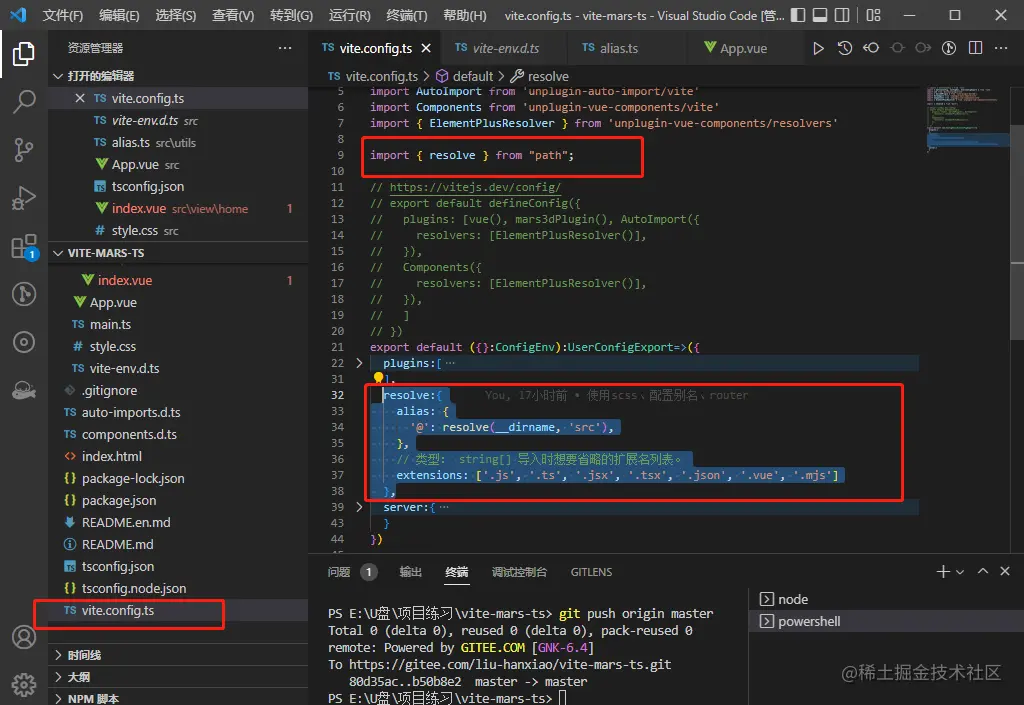Open the Source Control view
This screenshot has height=705, width=1024.
click(24, 149)
